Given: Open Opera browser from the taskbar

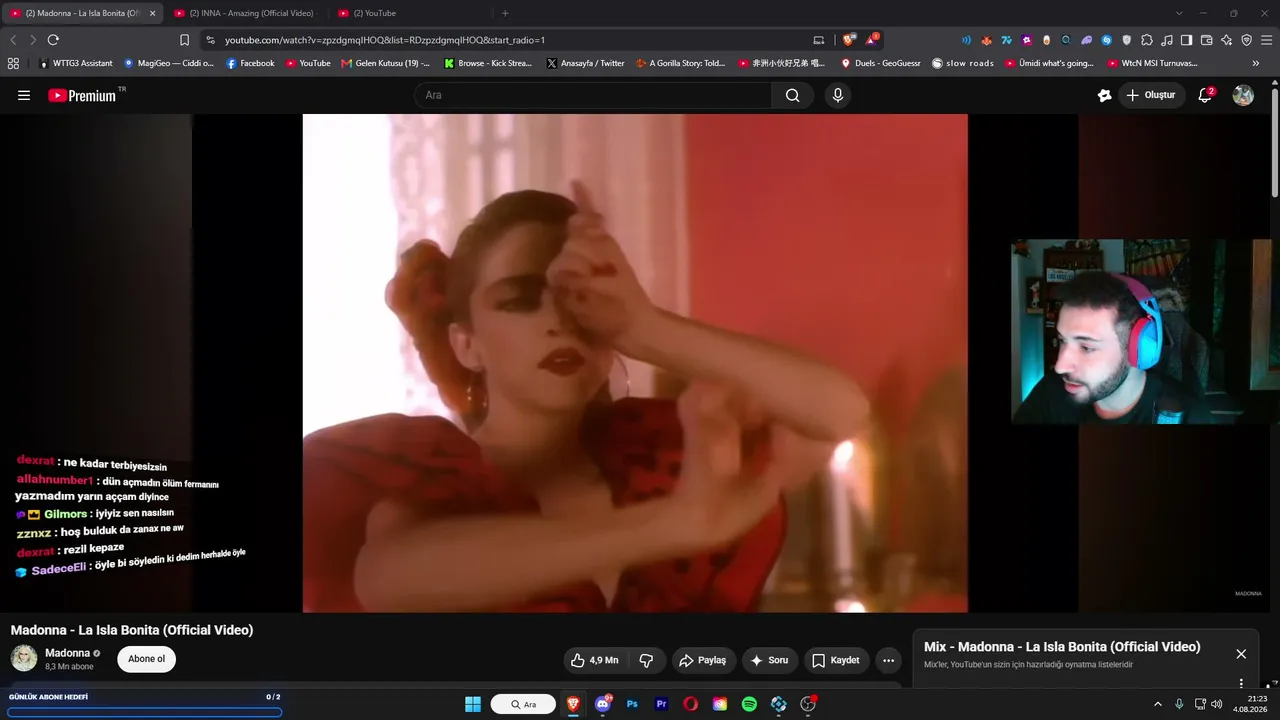Looking at the screenshot, I should (690, 704).
